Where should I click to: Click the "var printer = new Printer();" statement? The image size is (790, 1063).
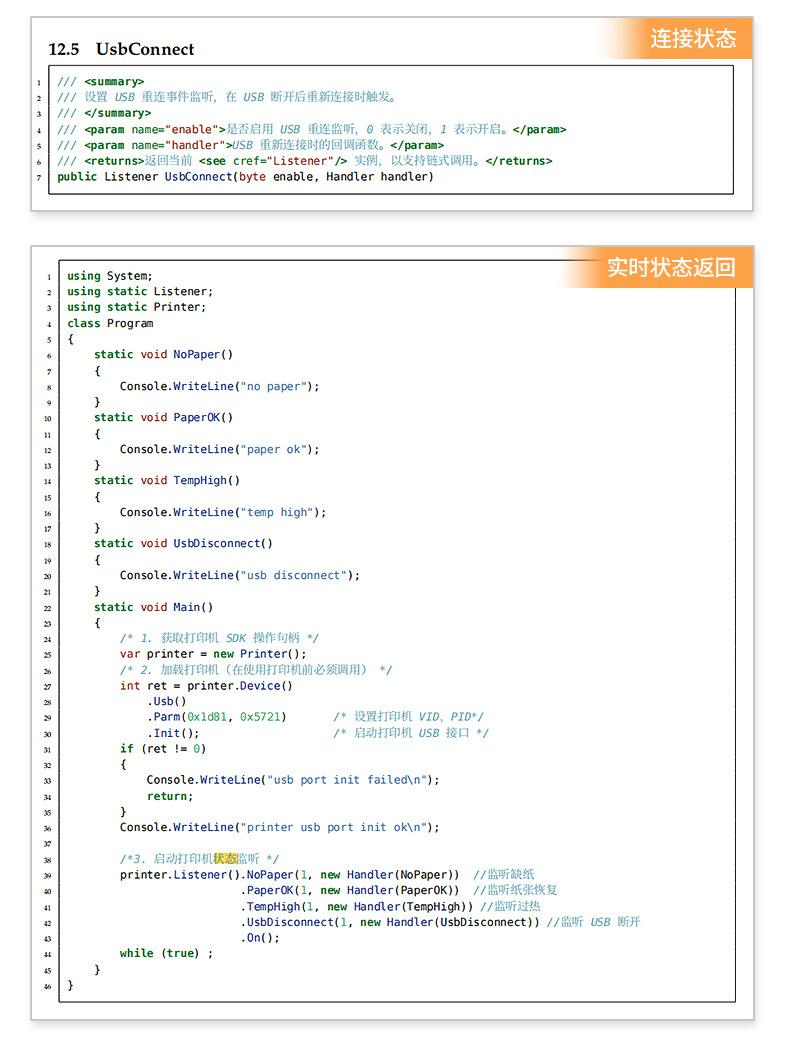coord(213,654)
